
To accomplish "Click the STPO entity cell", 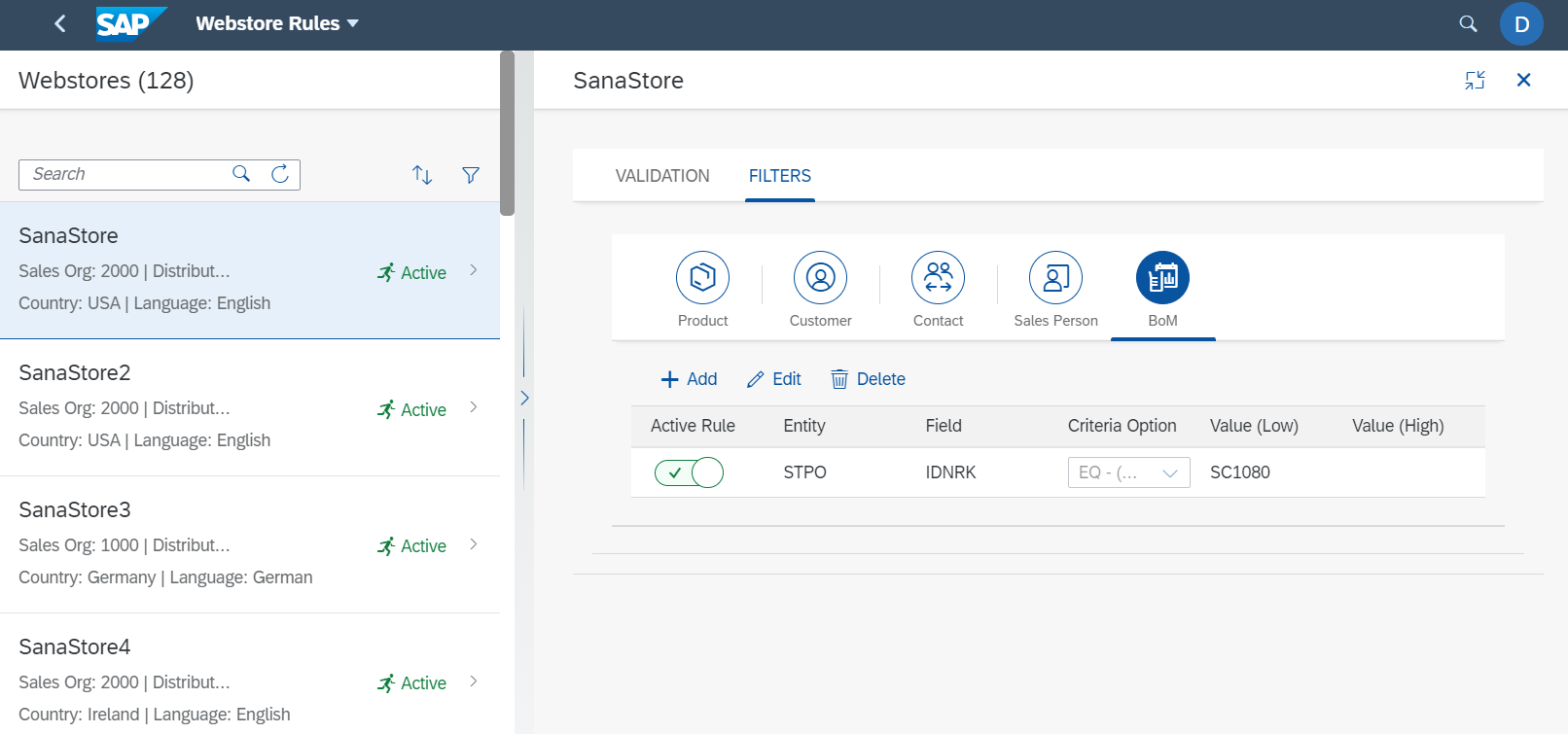I will (x=804, y=472).
